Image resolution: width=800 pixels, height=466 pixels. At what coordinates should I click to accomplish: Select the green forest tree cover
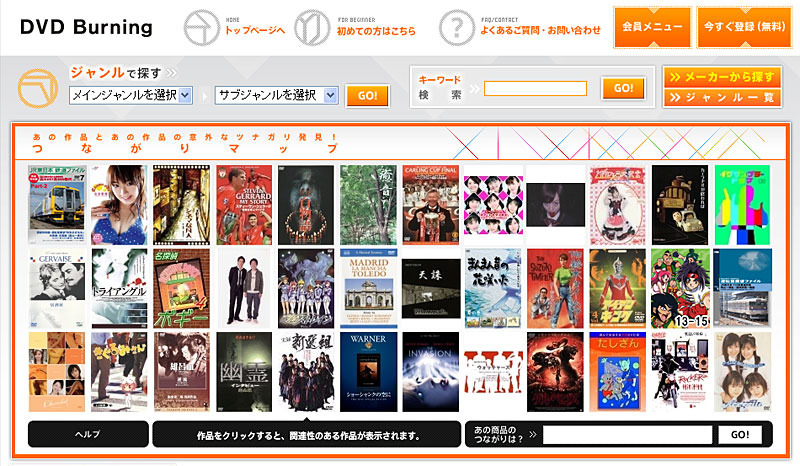point(368,205)
